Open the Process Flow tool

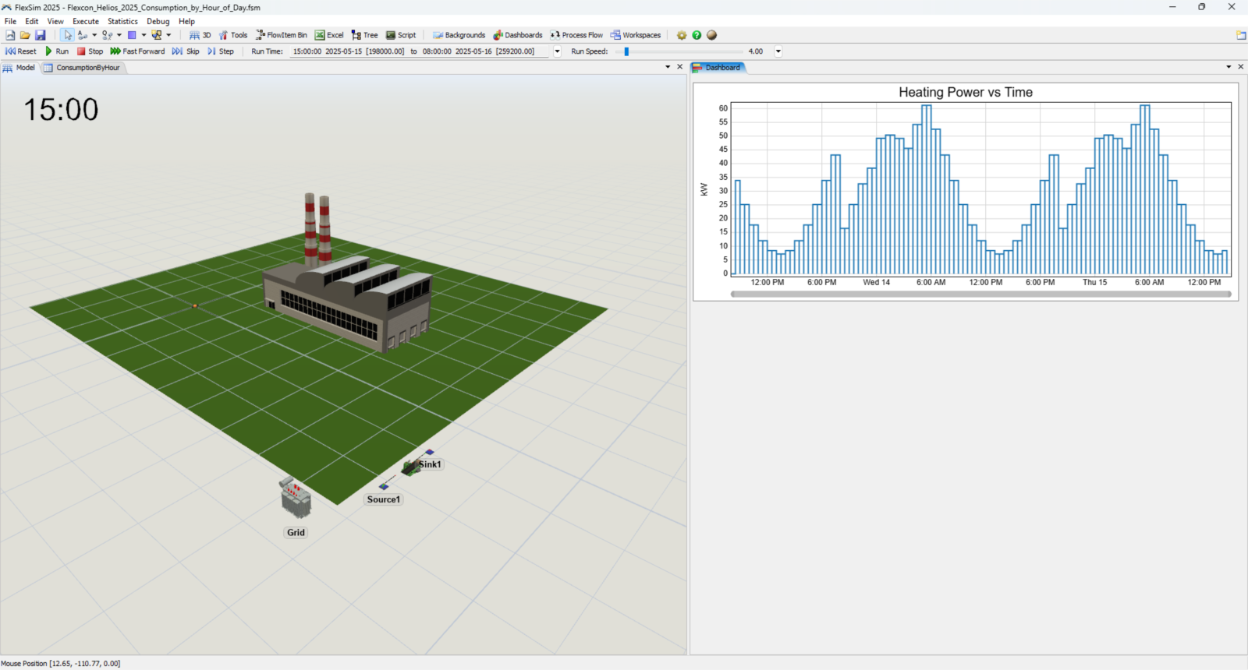point(575,34)
